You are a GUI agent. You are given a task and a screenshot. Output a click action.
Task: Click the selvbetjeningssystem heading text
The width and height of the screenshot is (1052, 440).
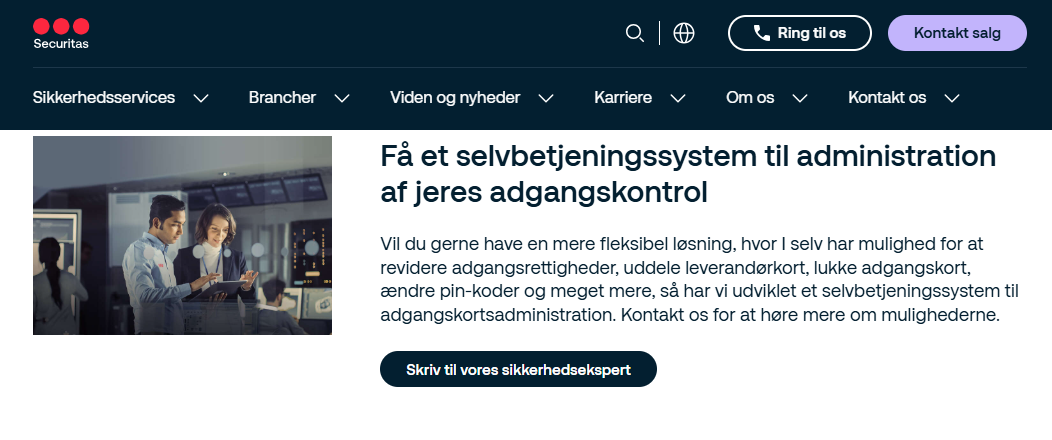pos(689,174)
